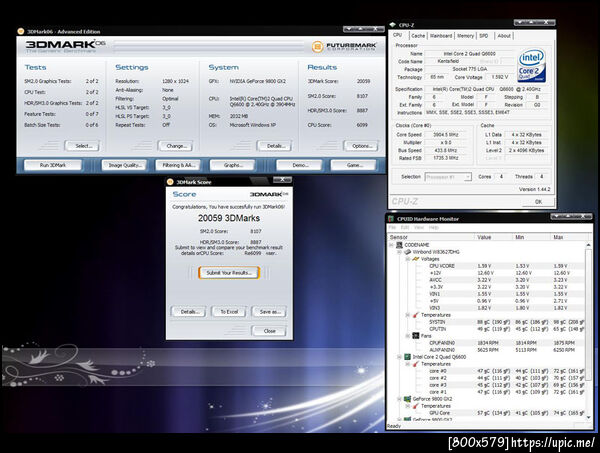Switch to the Mainboard tab in CPU-Z
This screenshot has height=453, width=600.
[441, 36]
